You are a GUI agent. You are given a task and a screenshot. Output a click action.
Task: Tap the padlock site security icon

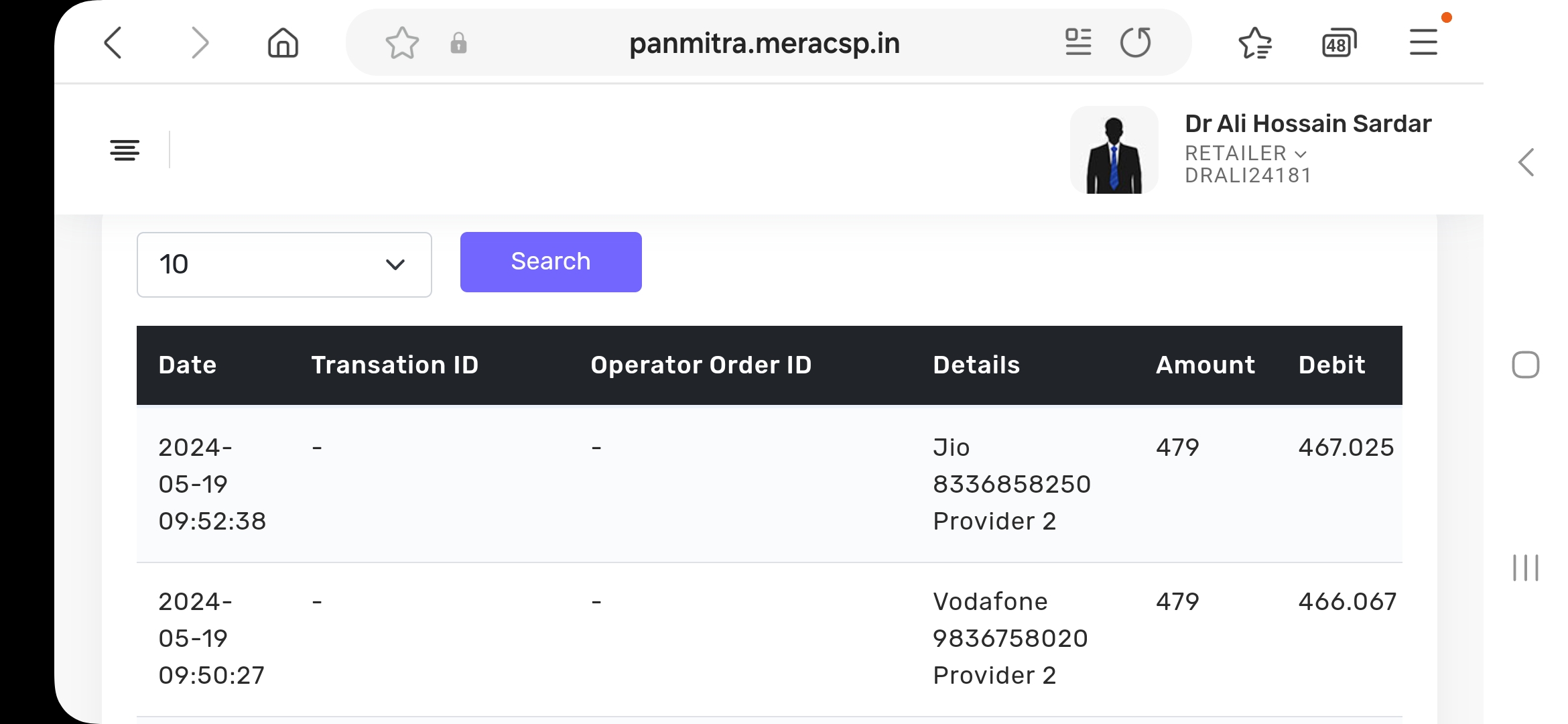[458, 44]
